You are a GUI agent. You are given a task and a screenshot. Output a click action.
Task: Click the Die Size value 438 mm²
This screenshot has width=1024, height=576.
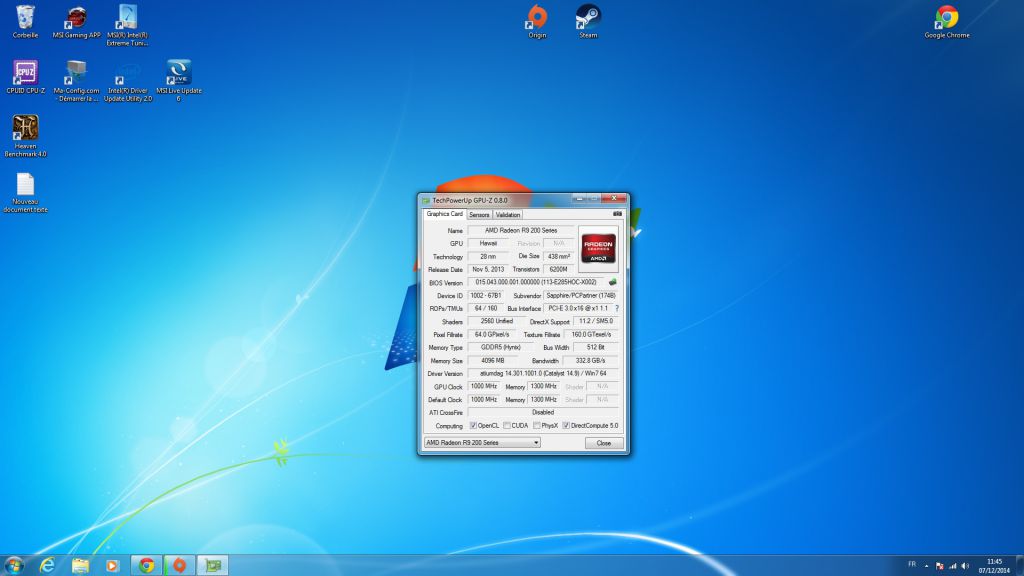coord(558,257)
